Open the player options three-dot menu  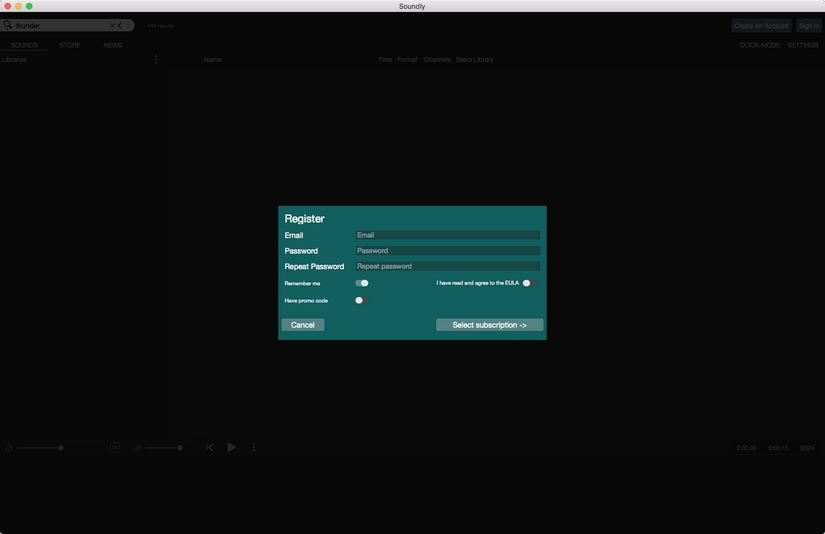[x=253, y=447]
